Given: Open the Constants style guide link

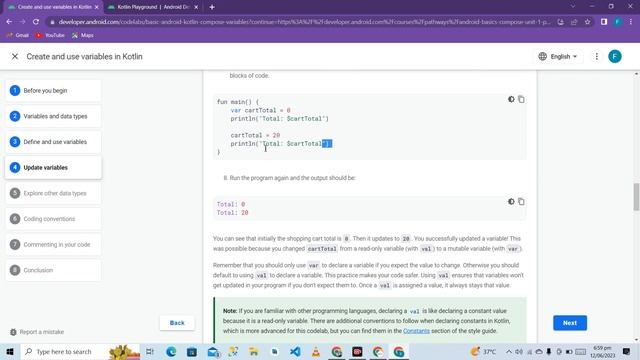Looking at the screenshot, I should coord(416,331).
